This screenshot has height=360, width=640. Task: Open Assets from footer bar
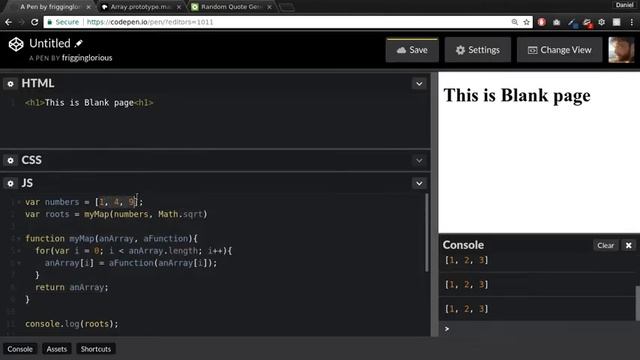(56, 349)
